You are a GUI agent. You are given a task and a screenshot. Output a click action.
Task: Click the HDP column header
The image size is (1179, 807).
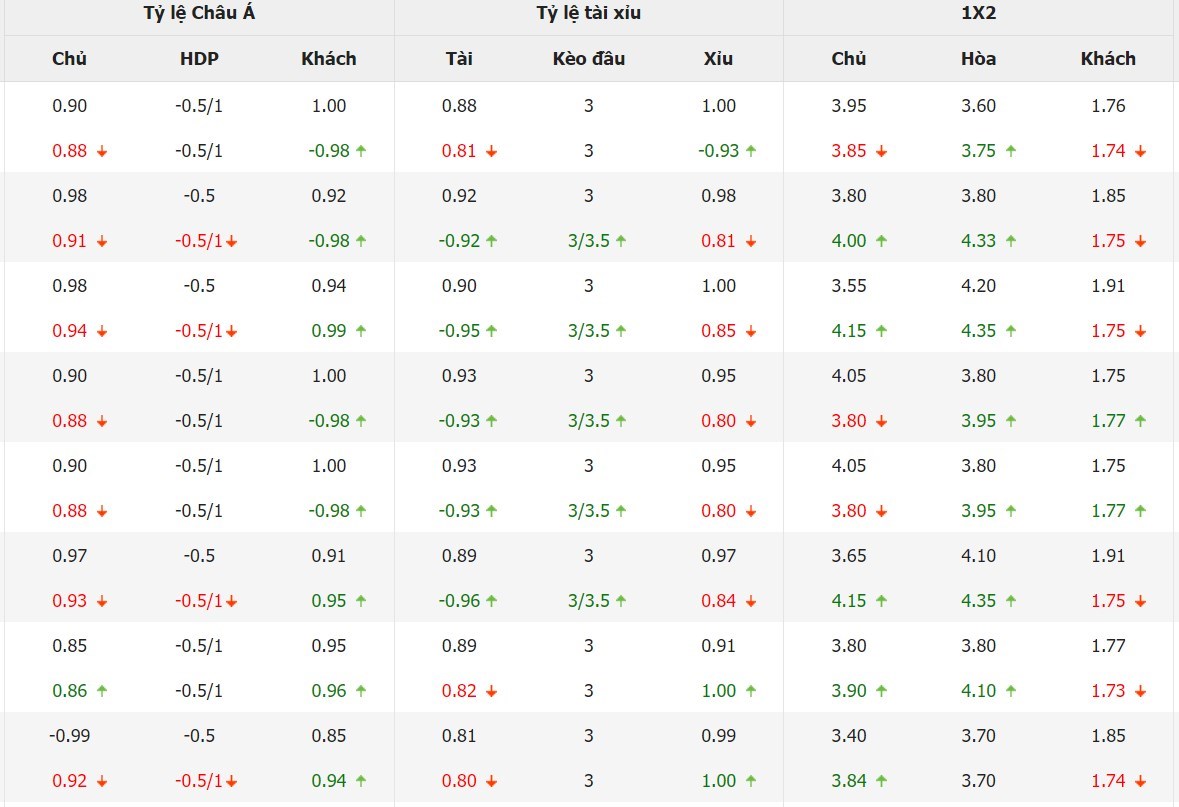[x=199, y=59]
